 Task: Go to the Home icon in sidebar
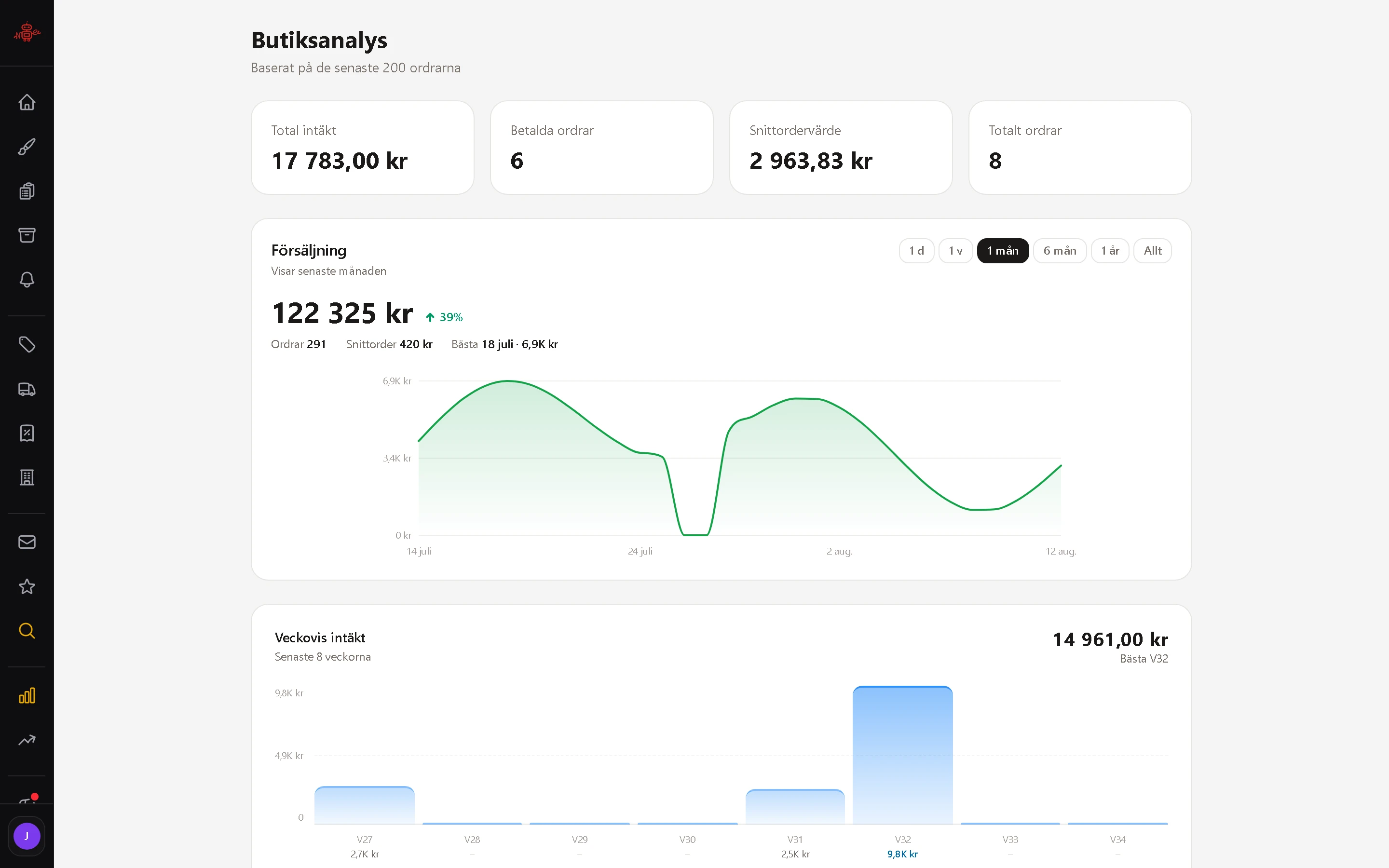[x=27, y=102]
